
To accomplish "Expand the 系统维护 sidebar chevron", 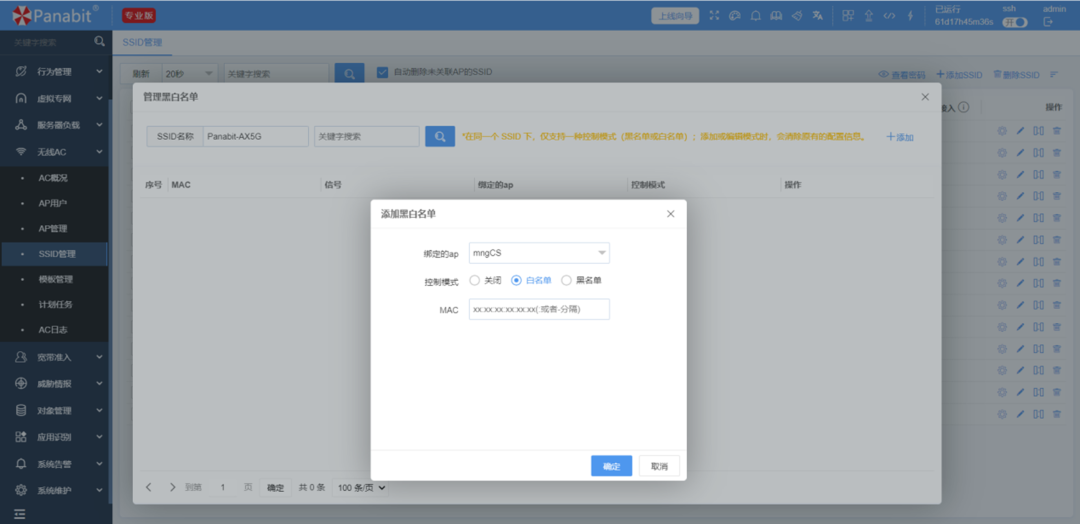I will (100, 490).
